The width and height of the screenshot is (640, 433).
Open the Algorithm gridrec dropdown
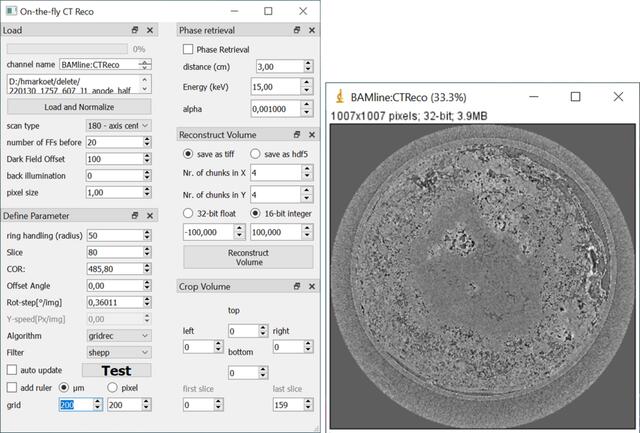tap(119, 336)
